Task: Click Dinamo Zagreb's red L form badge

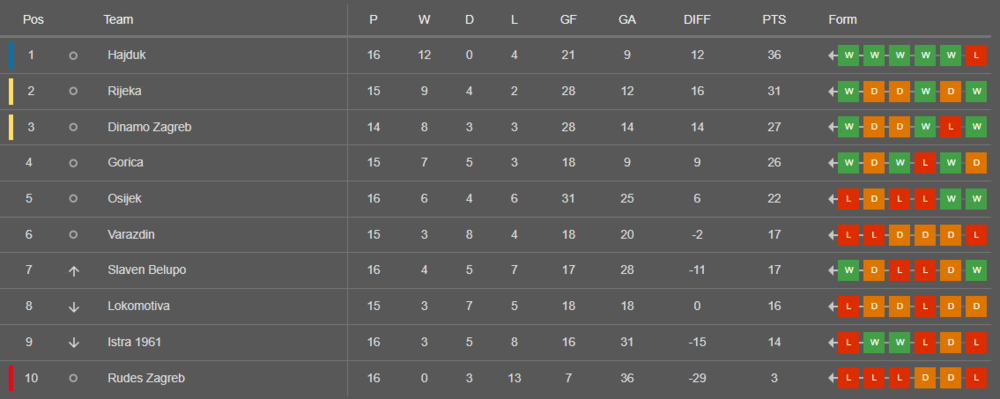Action: (950, 127)
